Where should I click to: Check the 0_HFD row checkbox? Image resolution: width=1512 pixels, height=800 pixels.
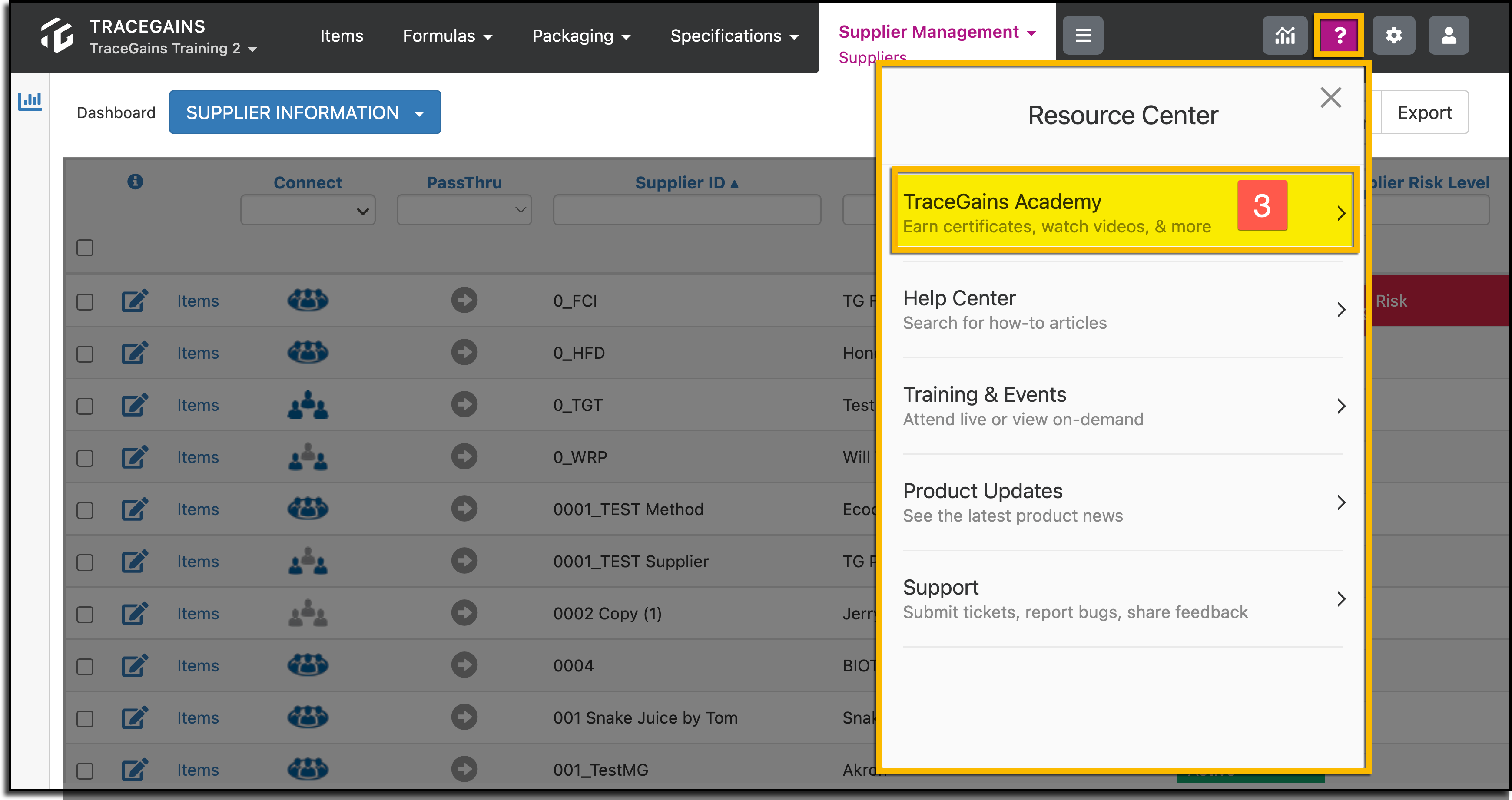pyautogui.click(x=85, y=354)
